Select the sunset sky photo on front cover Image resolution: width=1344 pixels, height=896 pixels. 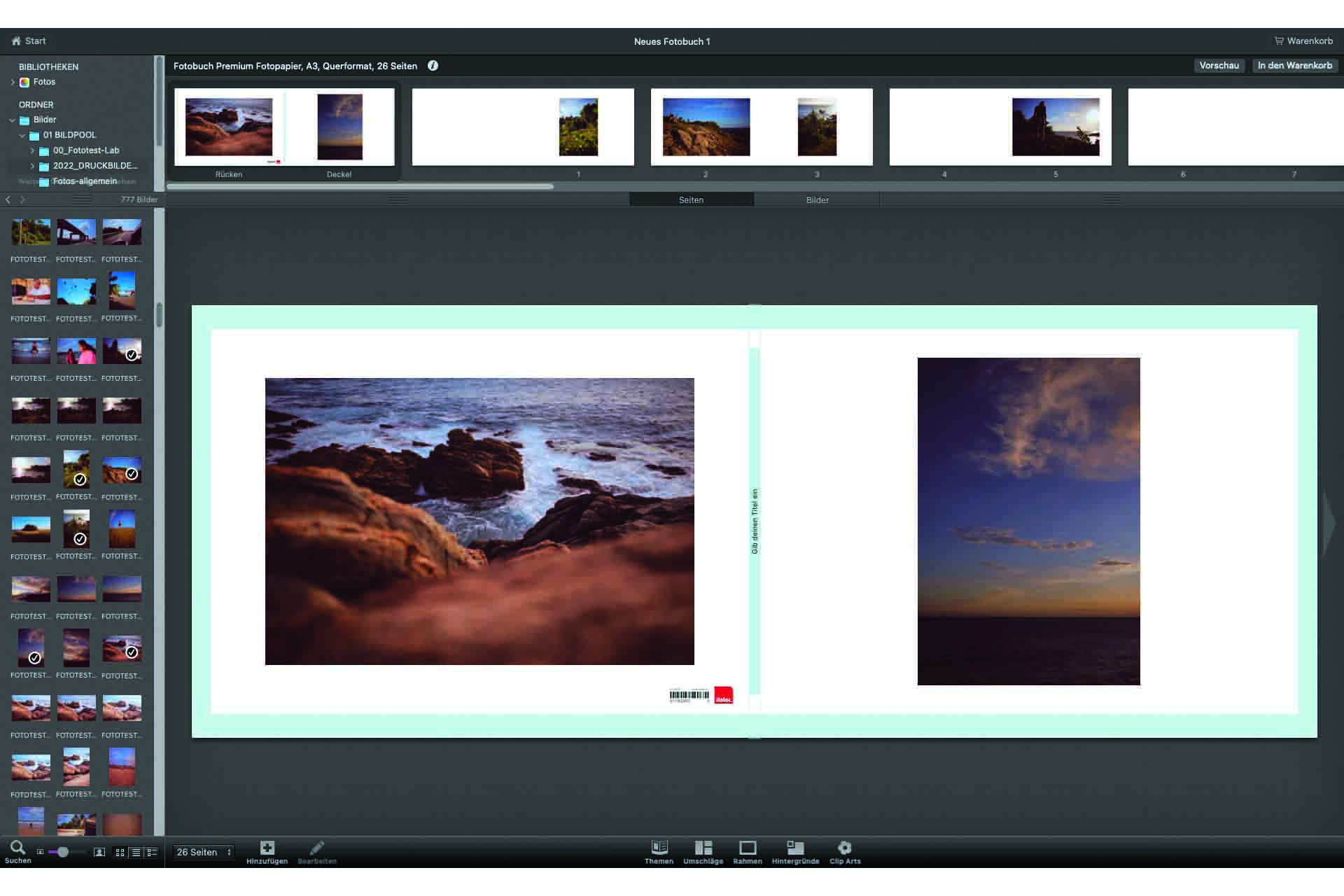coord(1028,521)
